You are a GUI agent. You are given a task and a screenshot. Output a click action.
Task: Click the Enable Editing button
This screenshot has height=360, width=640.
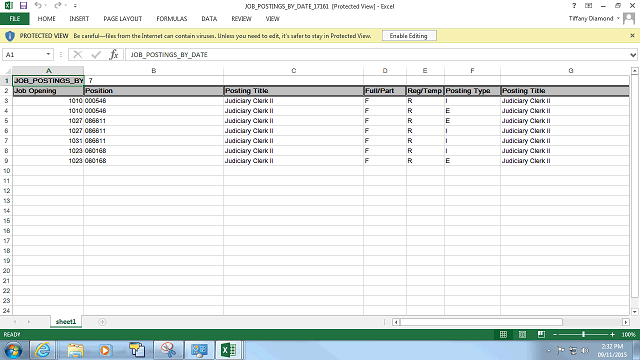click(409, 36)
